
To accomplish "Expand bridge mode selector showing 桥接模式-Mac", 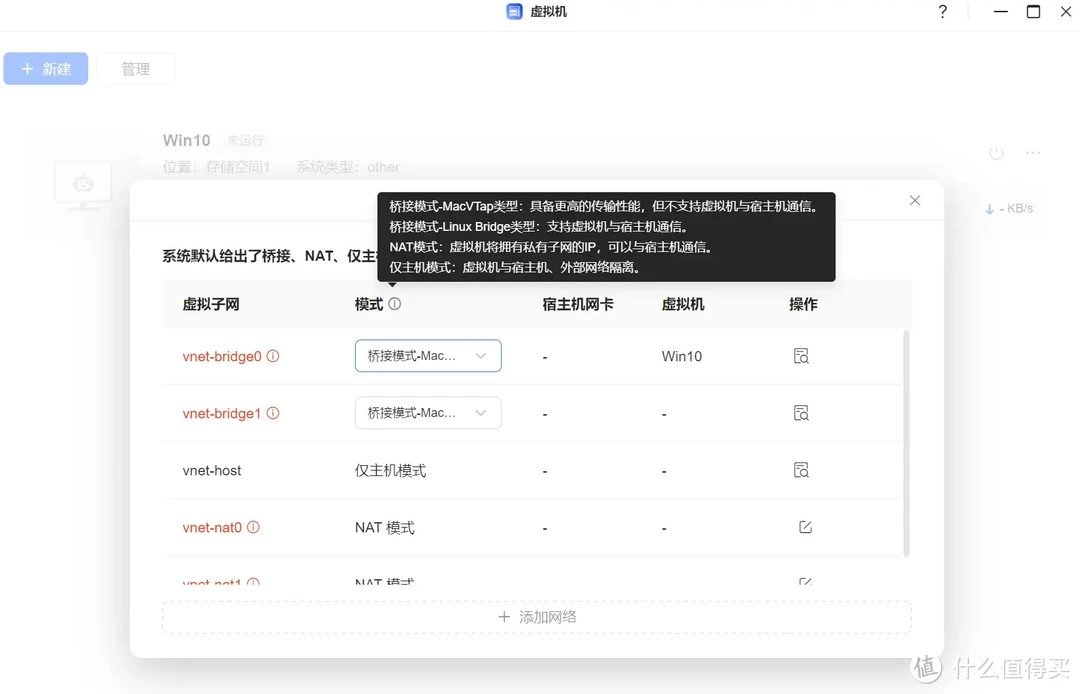I will point(427,356).
